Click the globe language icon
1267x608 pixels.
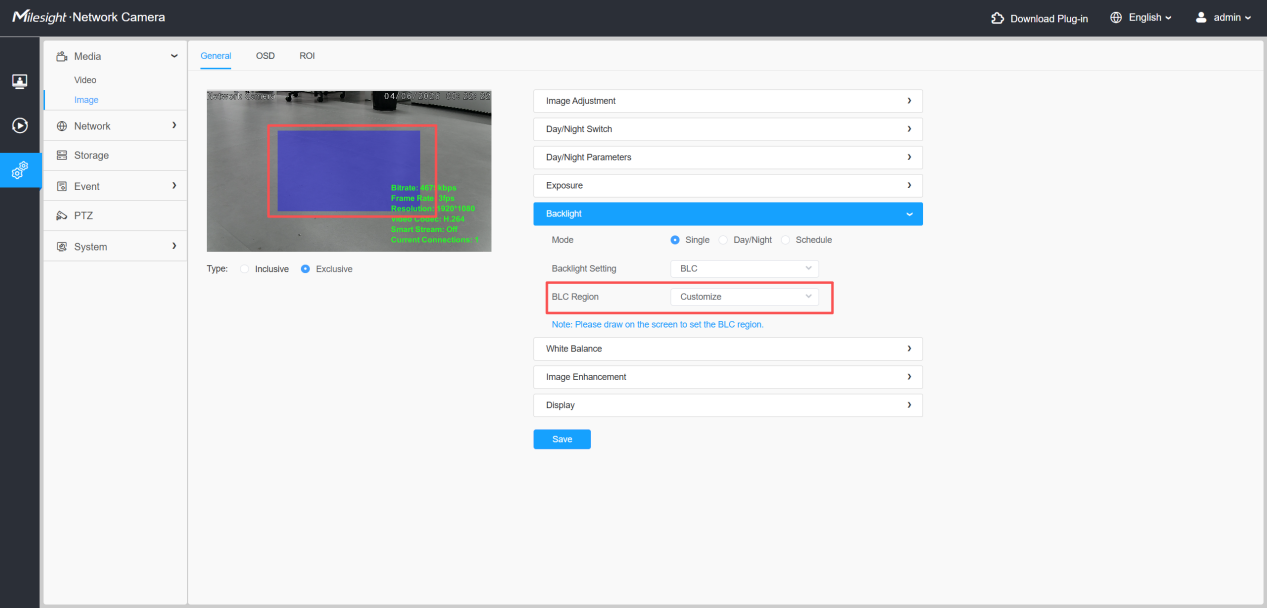click(1116, 18)
